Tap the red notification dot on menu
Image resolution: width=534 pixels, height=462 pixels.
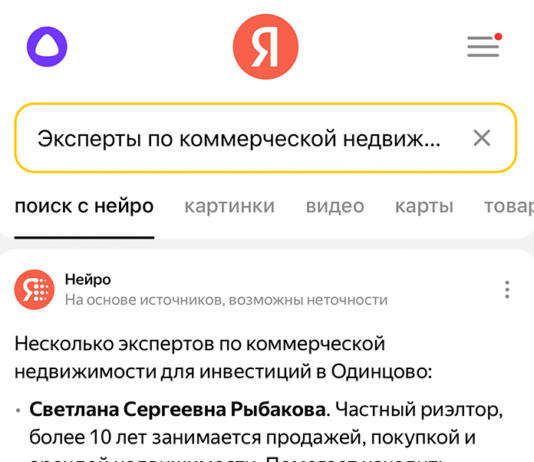tap(498, 36)
